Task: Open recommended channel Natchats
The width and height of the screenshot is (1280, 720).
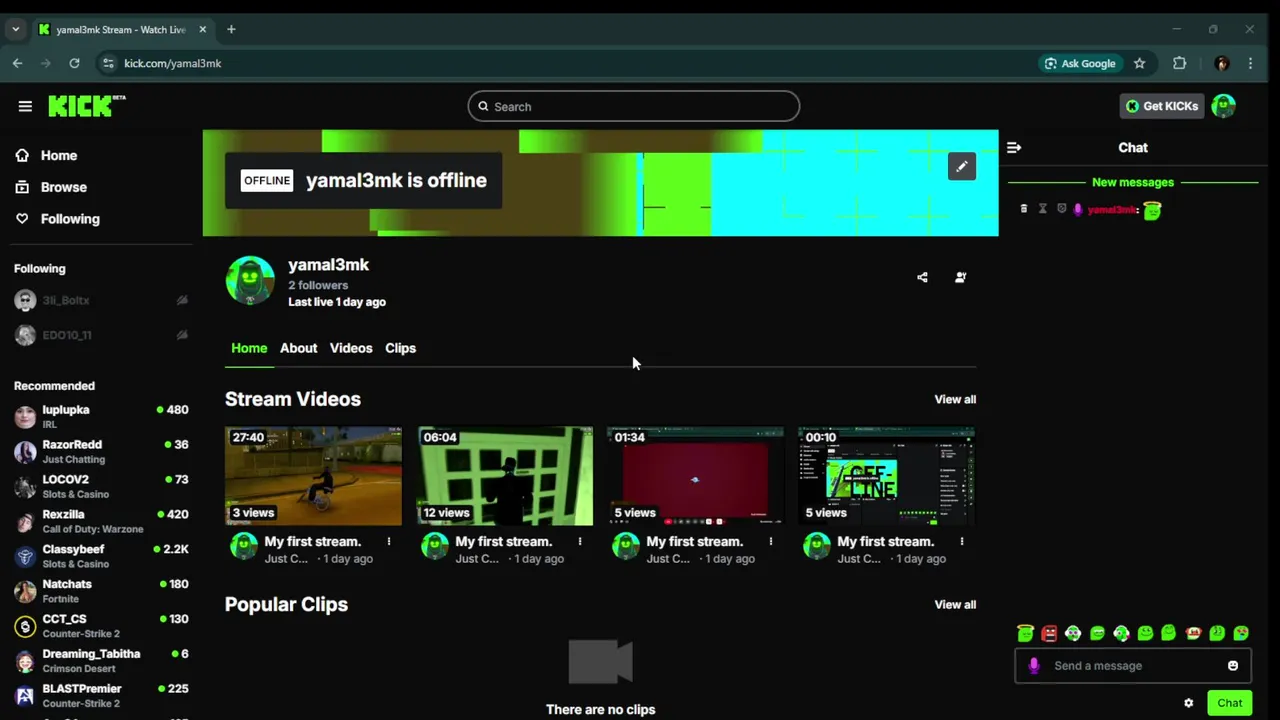Action: click(101, 591)
